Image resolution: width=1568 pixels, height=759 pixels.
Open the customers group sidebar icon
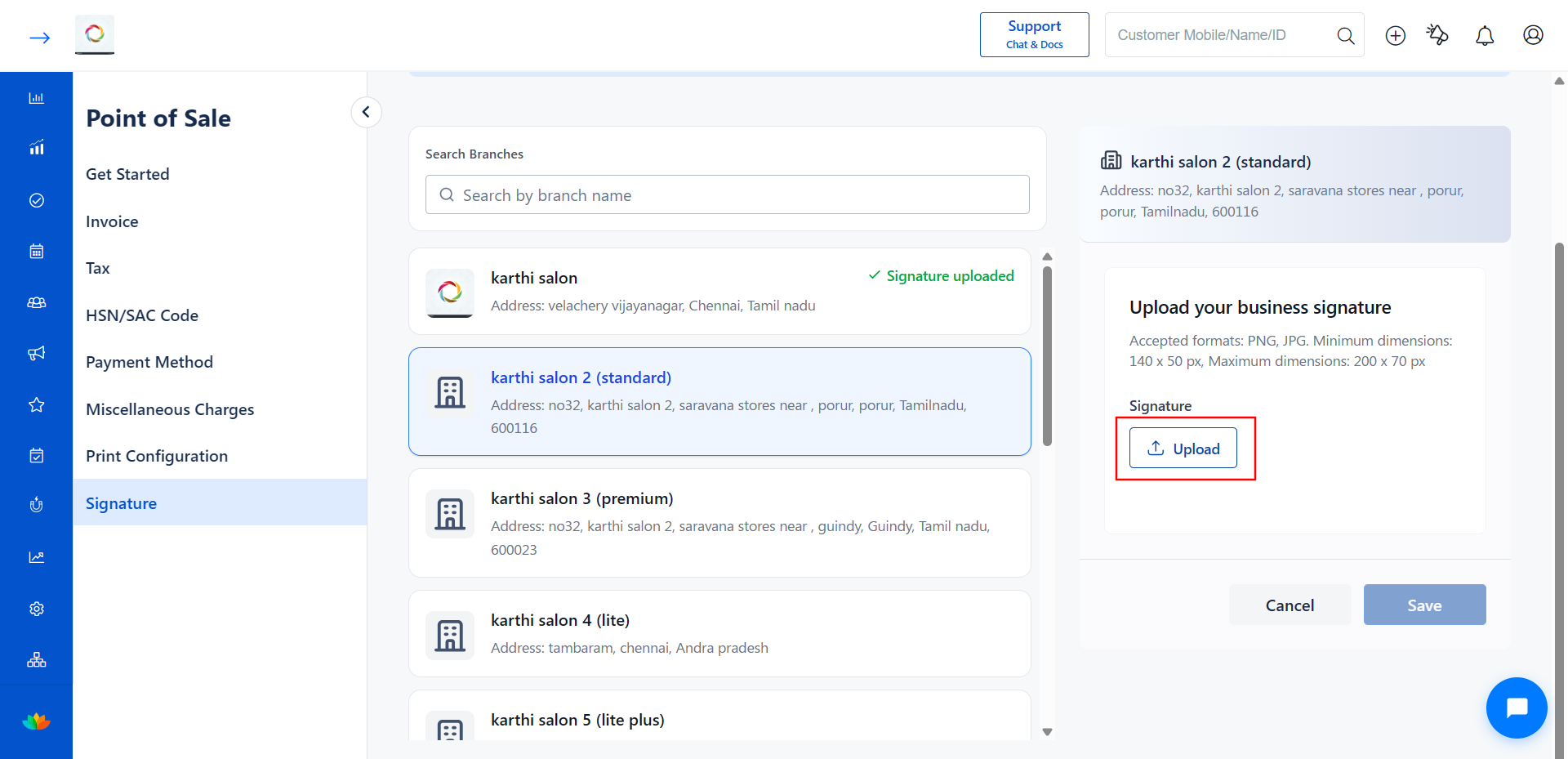pos(37,302)
